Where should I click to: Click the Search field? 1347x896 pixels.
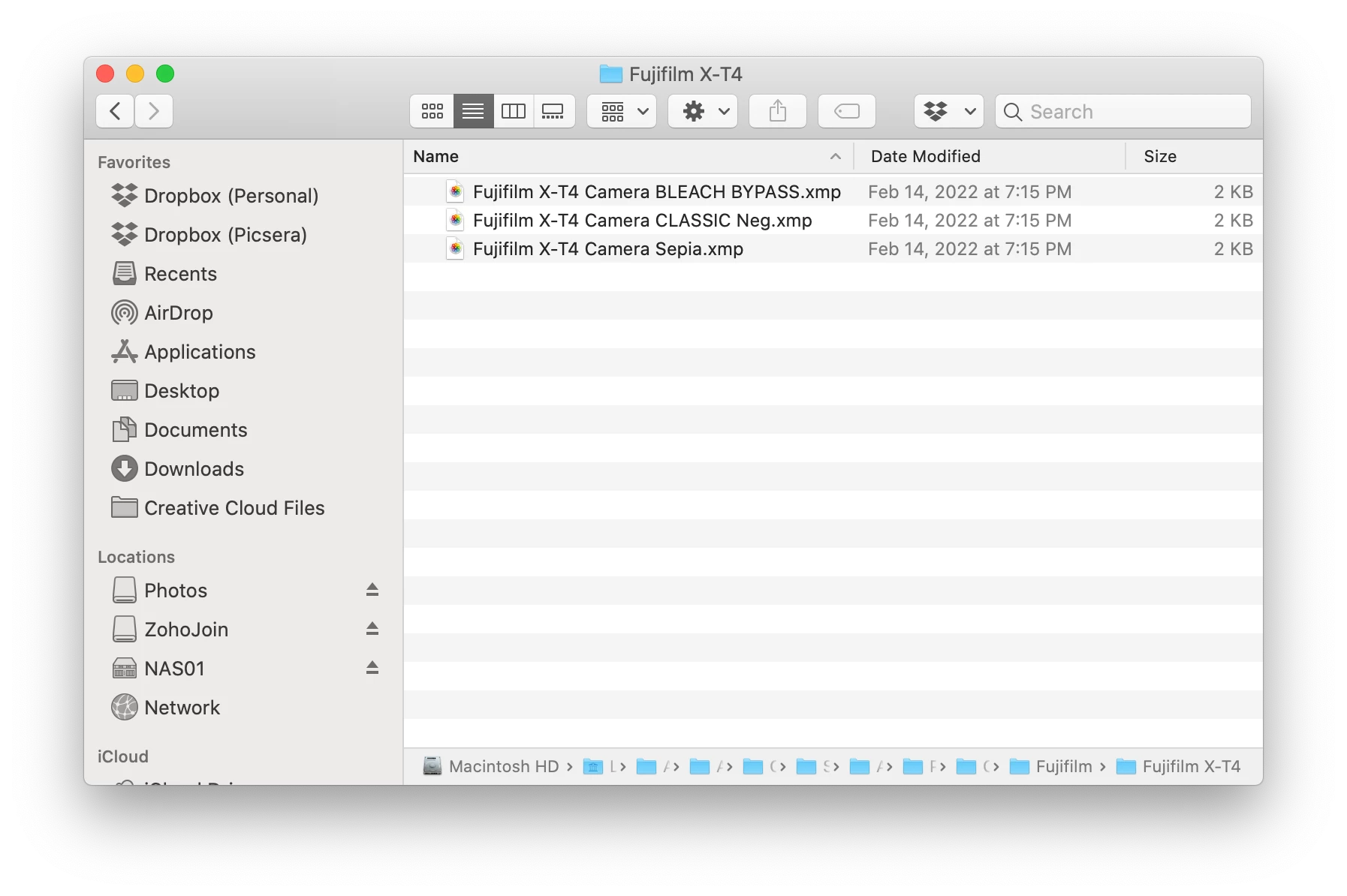[1123, 111]
